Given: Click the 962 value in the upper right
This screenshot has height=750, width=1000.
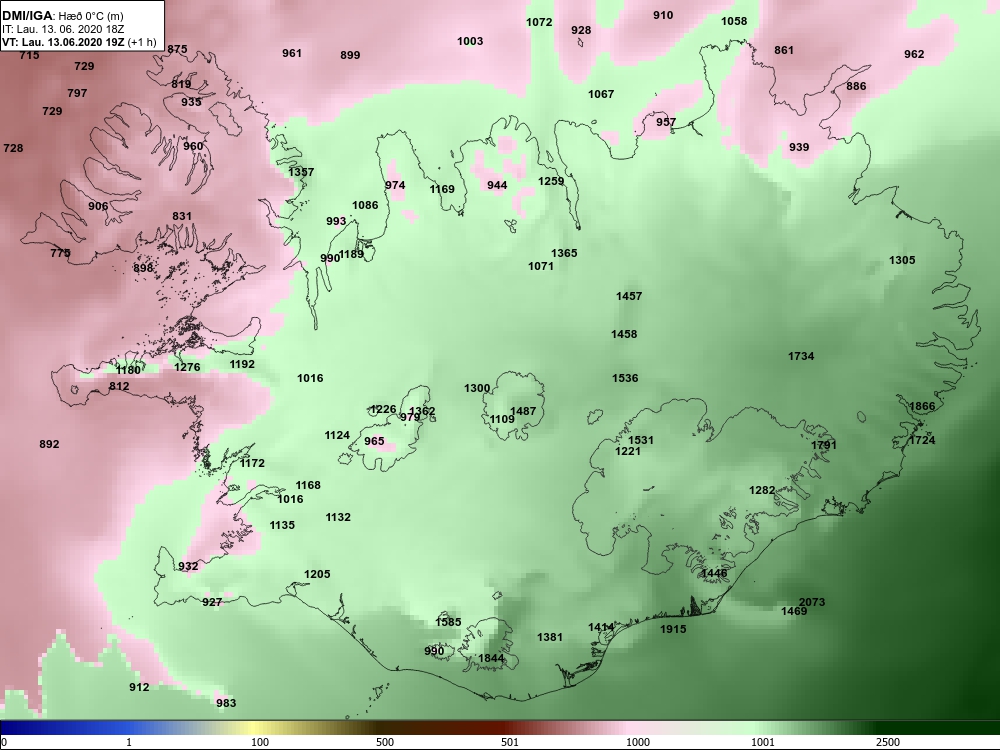Looking at the screenshot, I should click(914, 54).
